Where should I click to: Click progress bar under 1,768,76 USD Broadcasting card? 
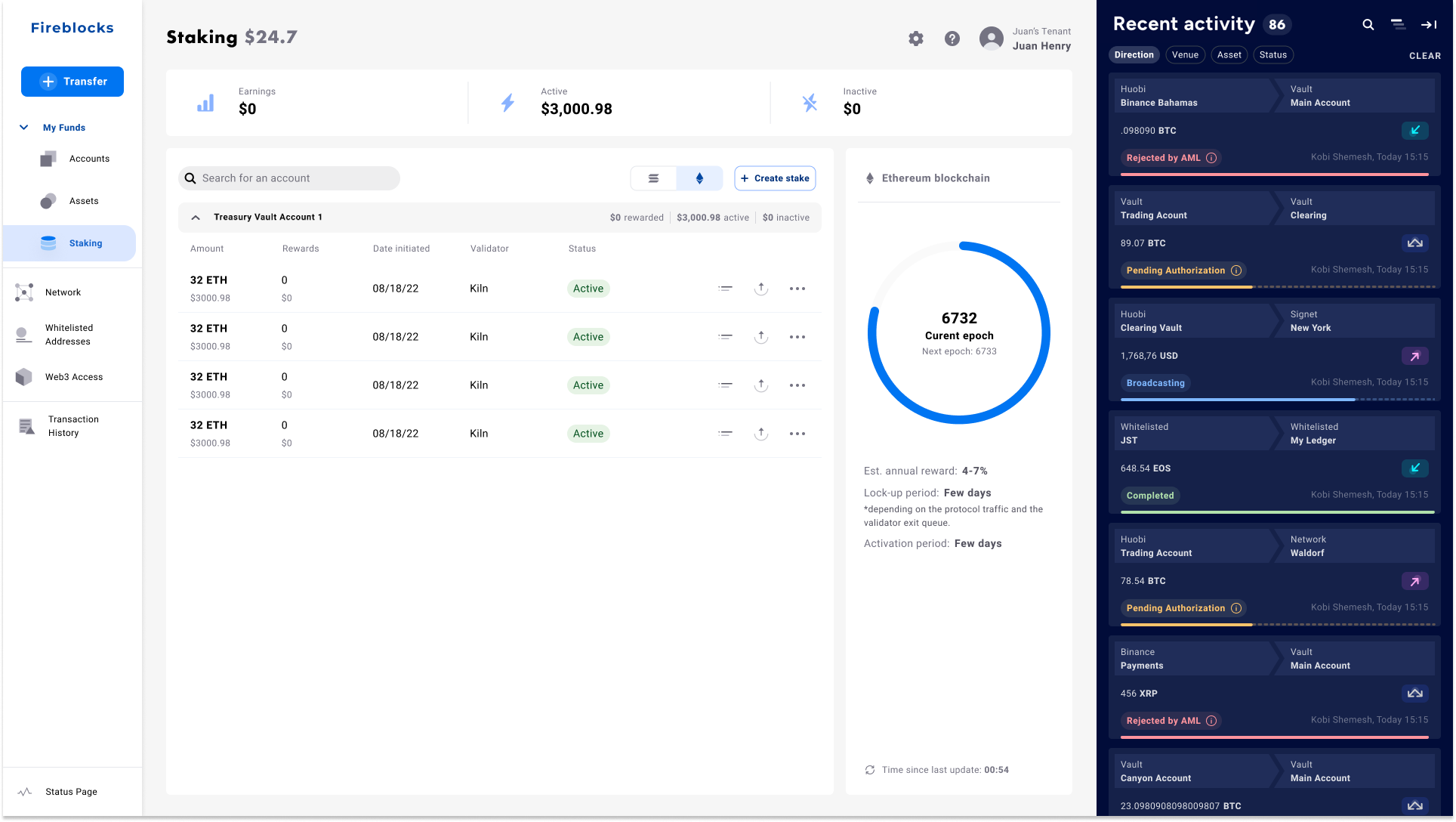(1277, 399)
